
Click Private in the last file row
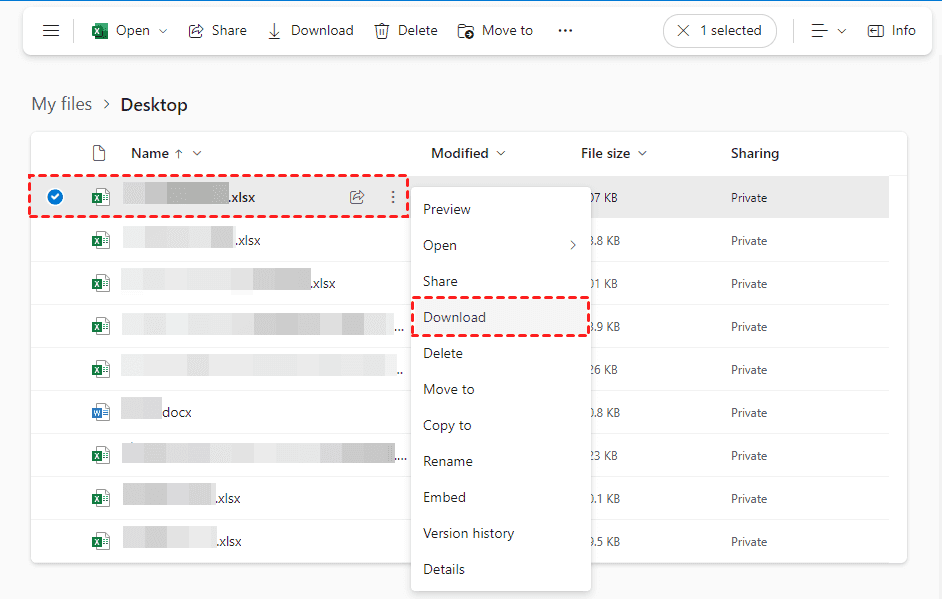coord(749,542)
